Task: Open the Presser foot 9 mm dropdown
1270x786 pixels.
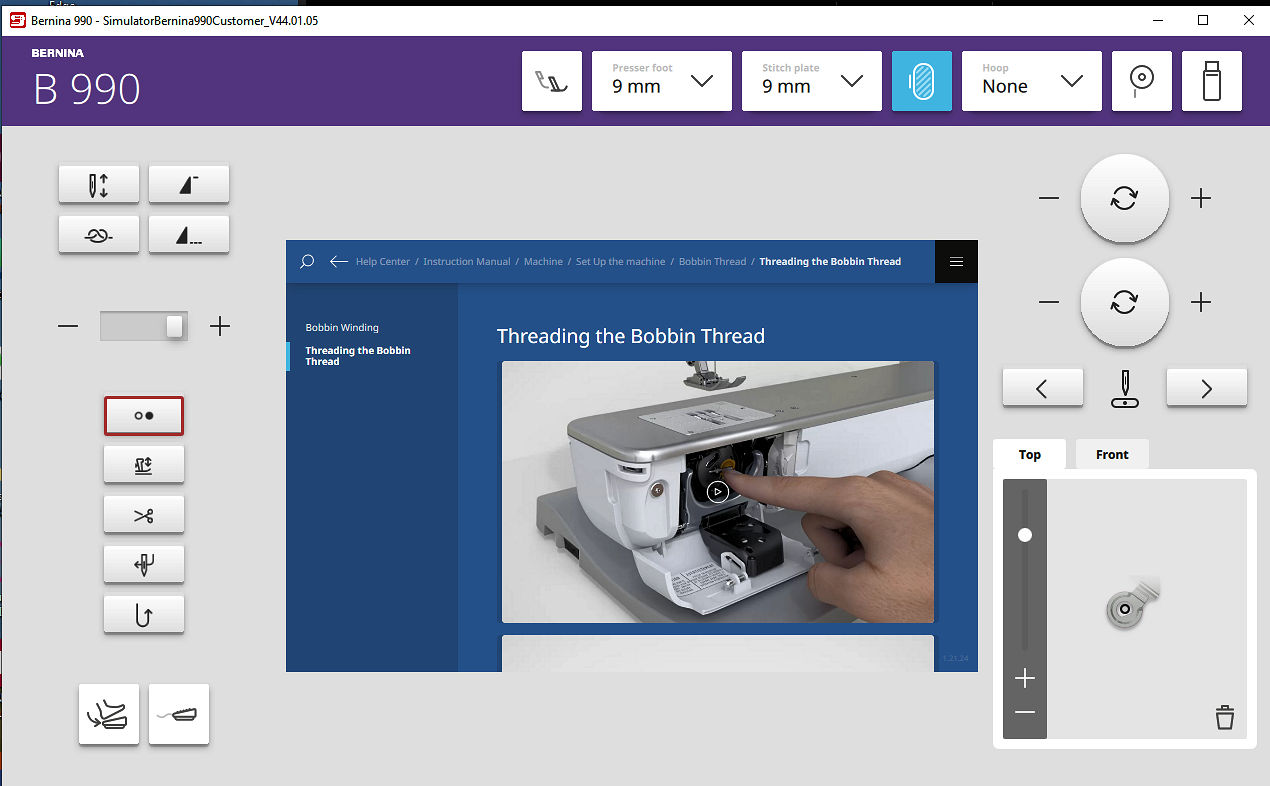Action: pos(662,81)
